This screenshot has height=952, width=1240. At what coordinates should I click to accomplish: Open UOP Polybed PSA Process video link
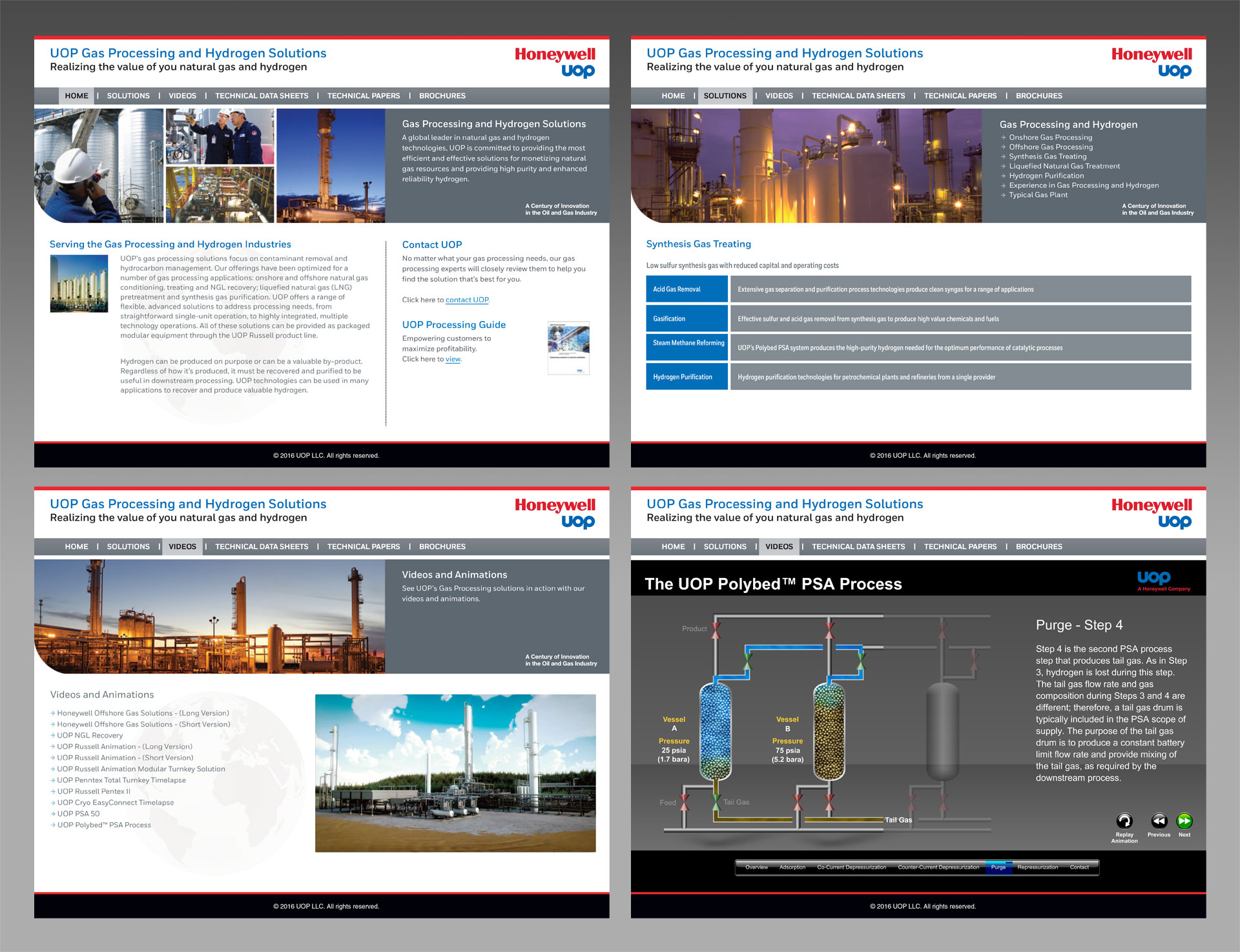pos(104,825)
